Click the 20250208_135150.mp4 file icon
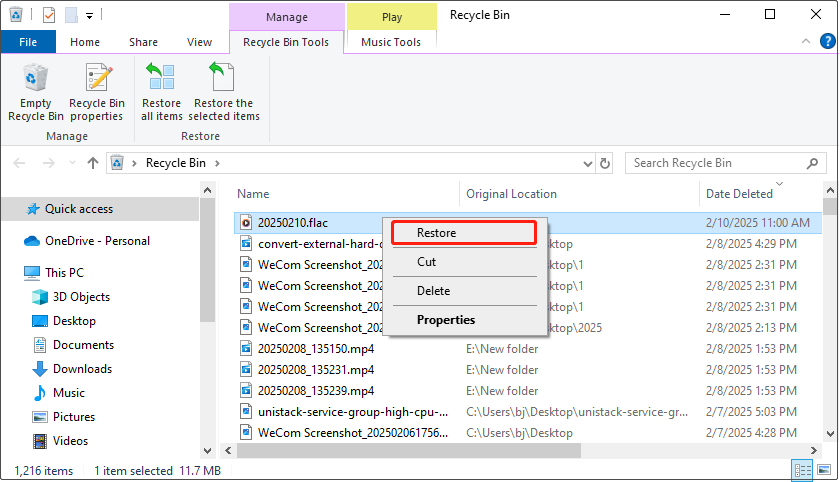This screenshot has height=482, width=840. (245, 349)
